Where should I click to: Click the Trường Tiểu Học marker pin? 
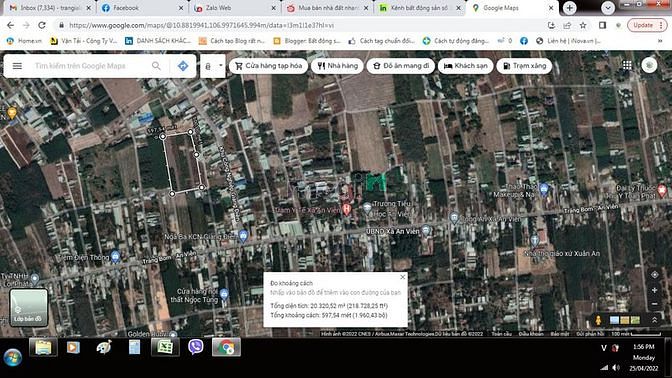tap(367, 208)
